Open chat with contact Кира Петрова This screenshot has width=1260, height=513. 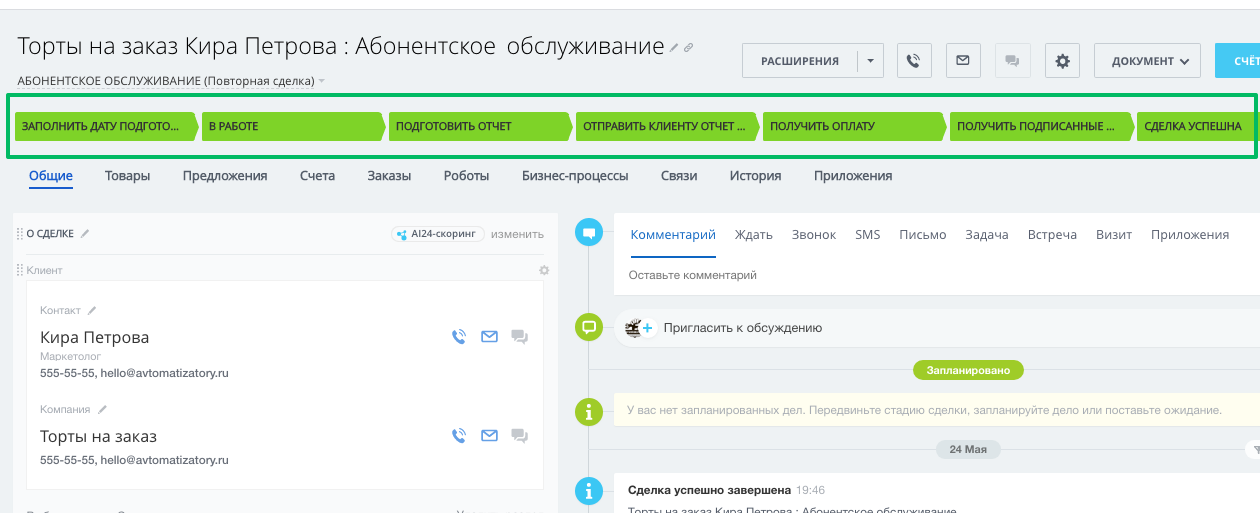(519, 337)
